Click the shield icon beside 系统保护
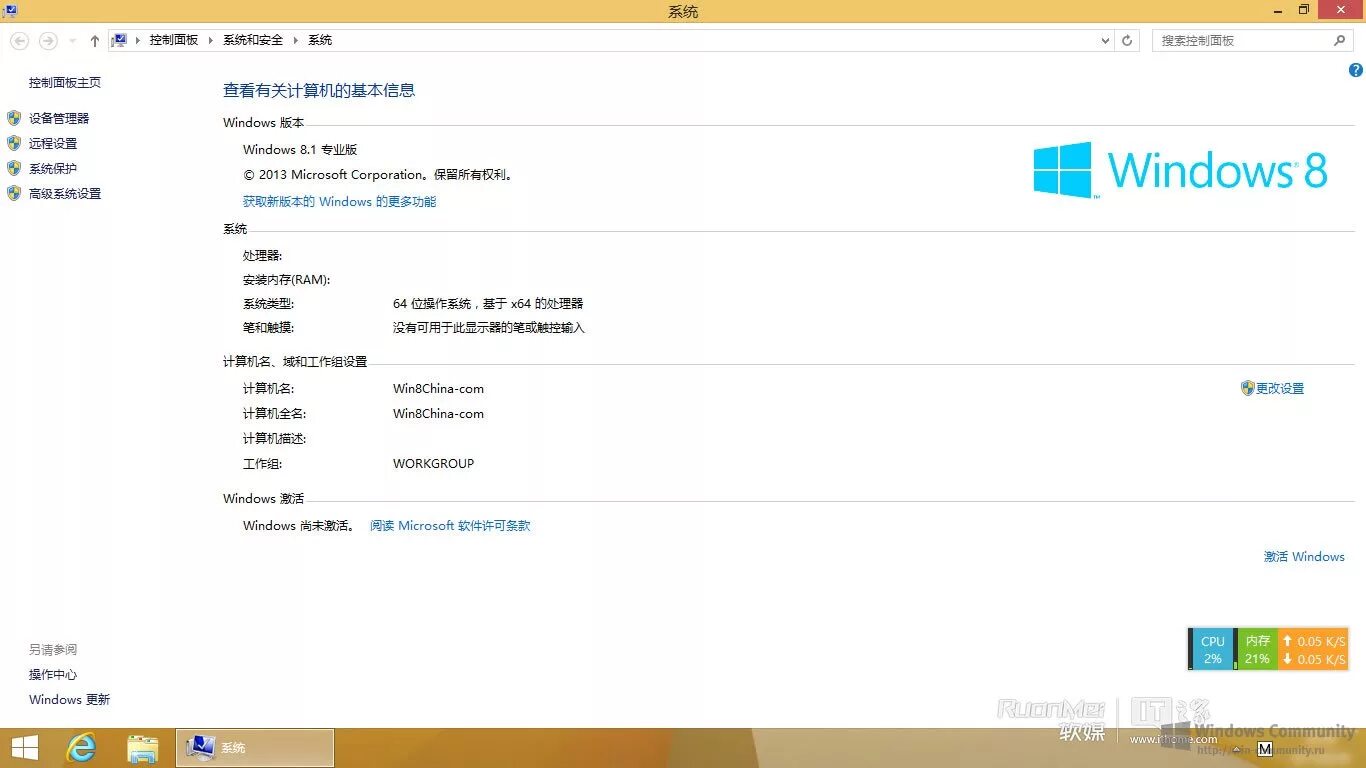The image size is (1366, 768). [x=14, y=168]
